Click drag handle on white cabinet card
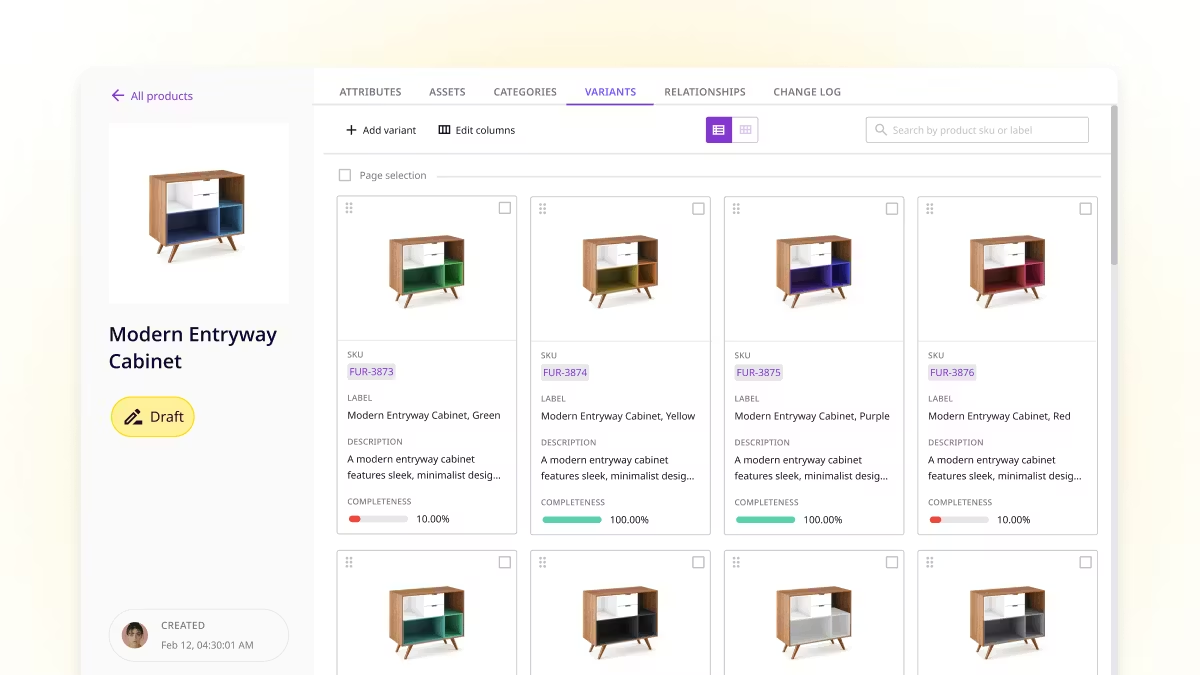Screen dimensions: 1200x675 736,562
